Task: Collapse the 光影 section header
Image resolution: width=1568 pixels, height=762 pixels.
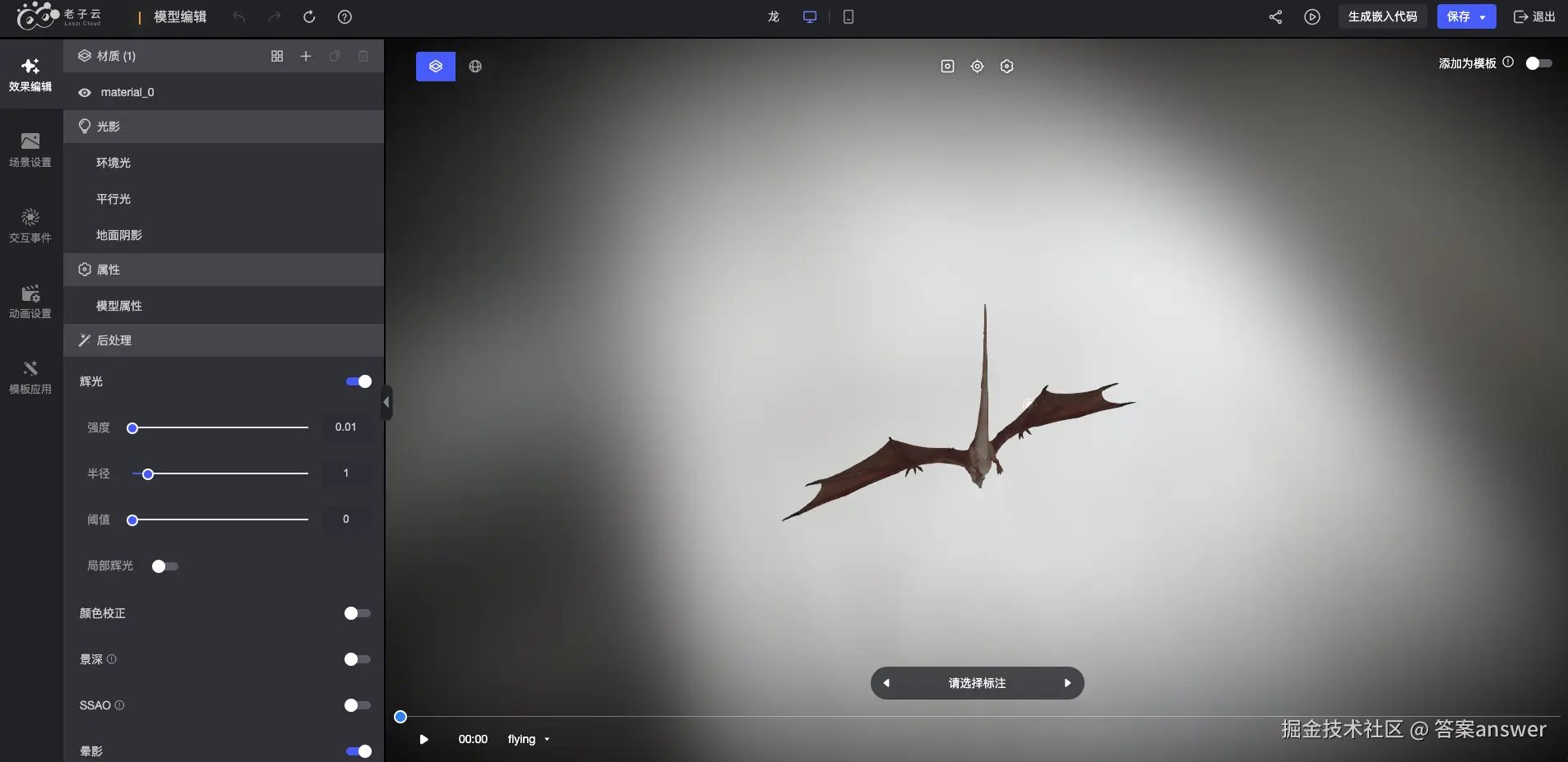Action: [x=224, y=127]
